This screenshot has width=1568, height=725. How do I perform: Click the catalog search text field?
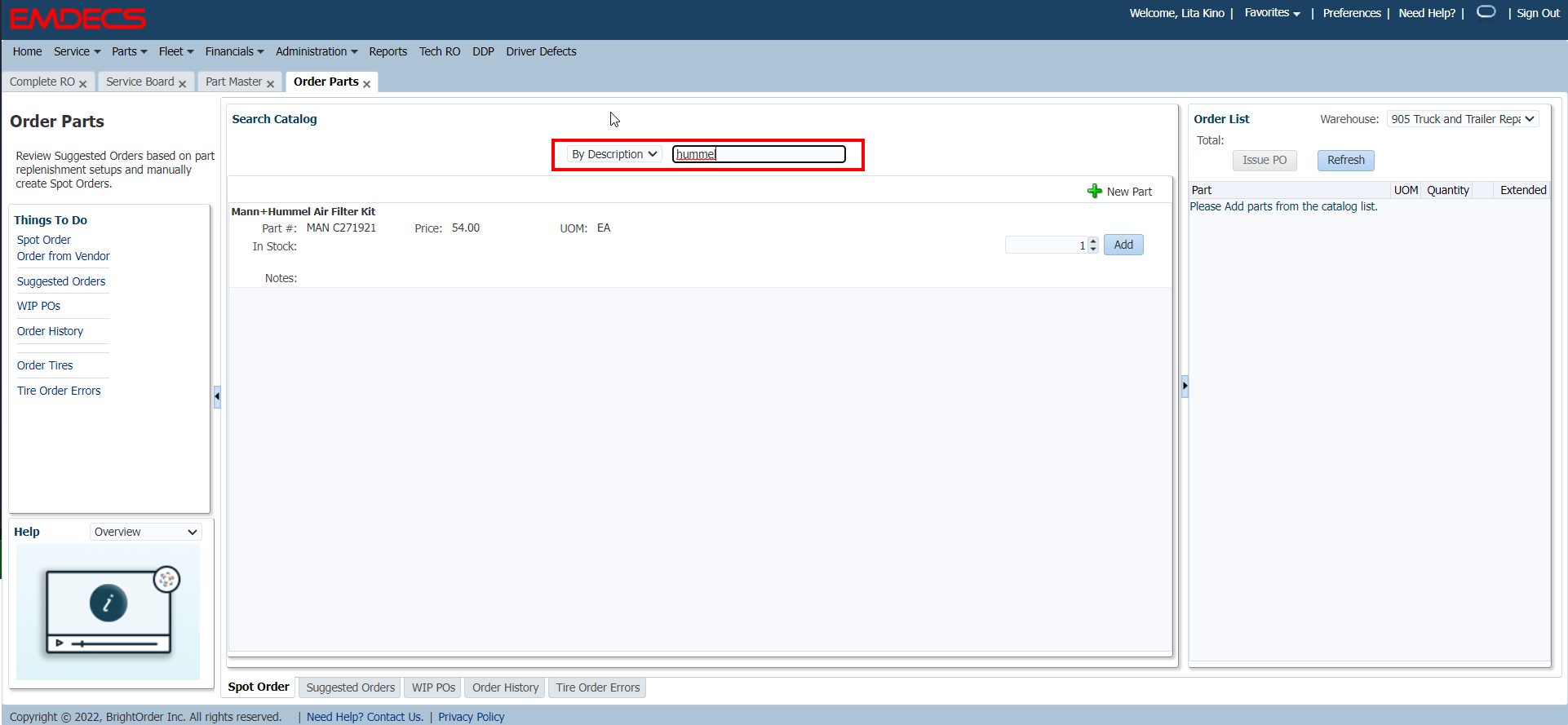point(759,154)
